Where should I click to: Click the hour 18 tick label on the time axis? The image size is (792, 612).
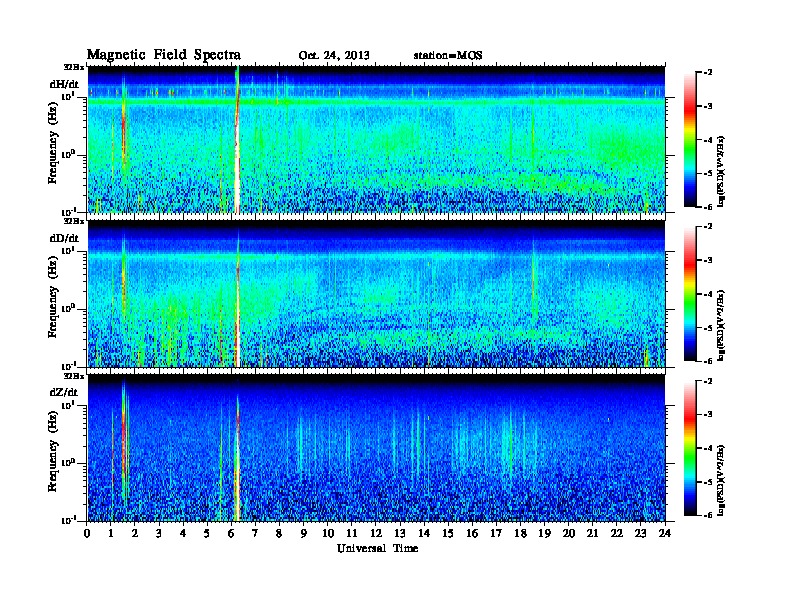[521, 534]
